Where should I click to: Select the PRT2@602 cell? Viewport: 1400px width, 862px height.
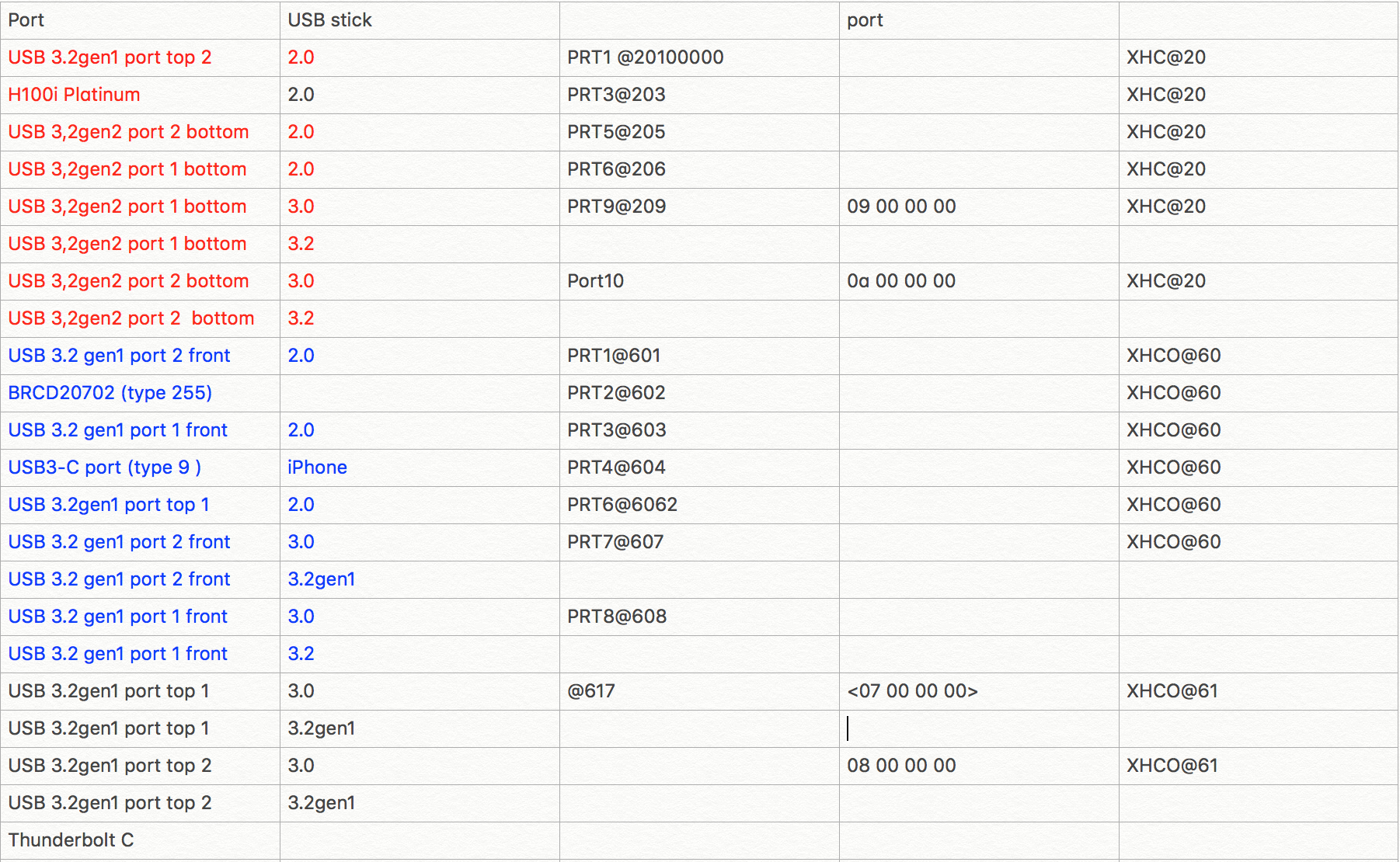coord(616,393)
